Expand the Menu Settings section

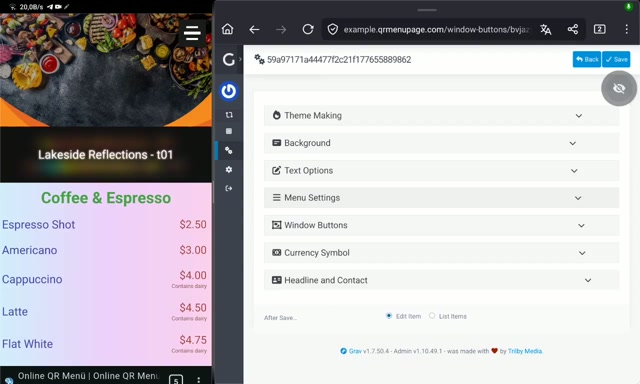coord(441,198)
